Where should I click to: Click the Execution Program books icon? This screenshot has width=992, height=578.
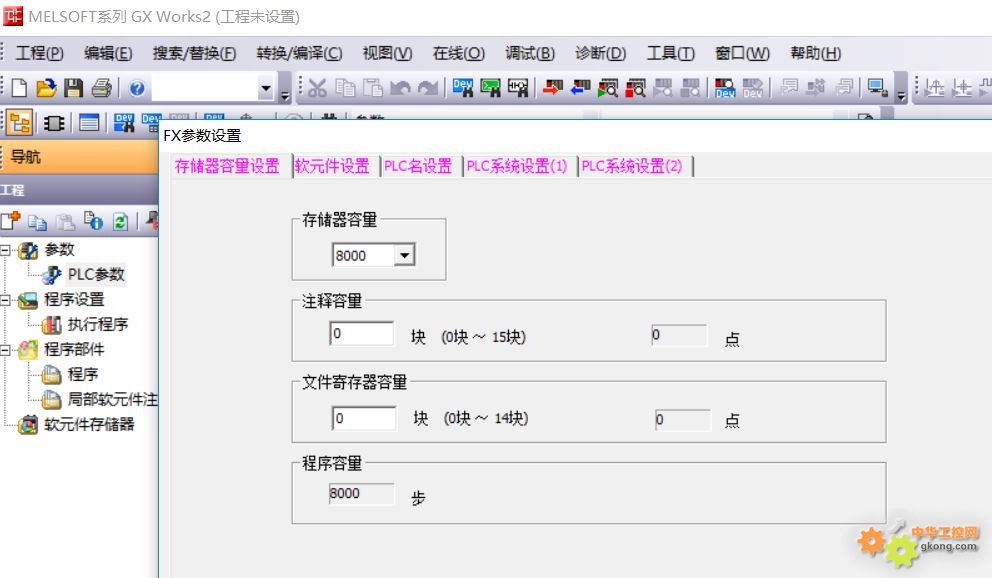pyautogui.click(x=51, y=324)
